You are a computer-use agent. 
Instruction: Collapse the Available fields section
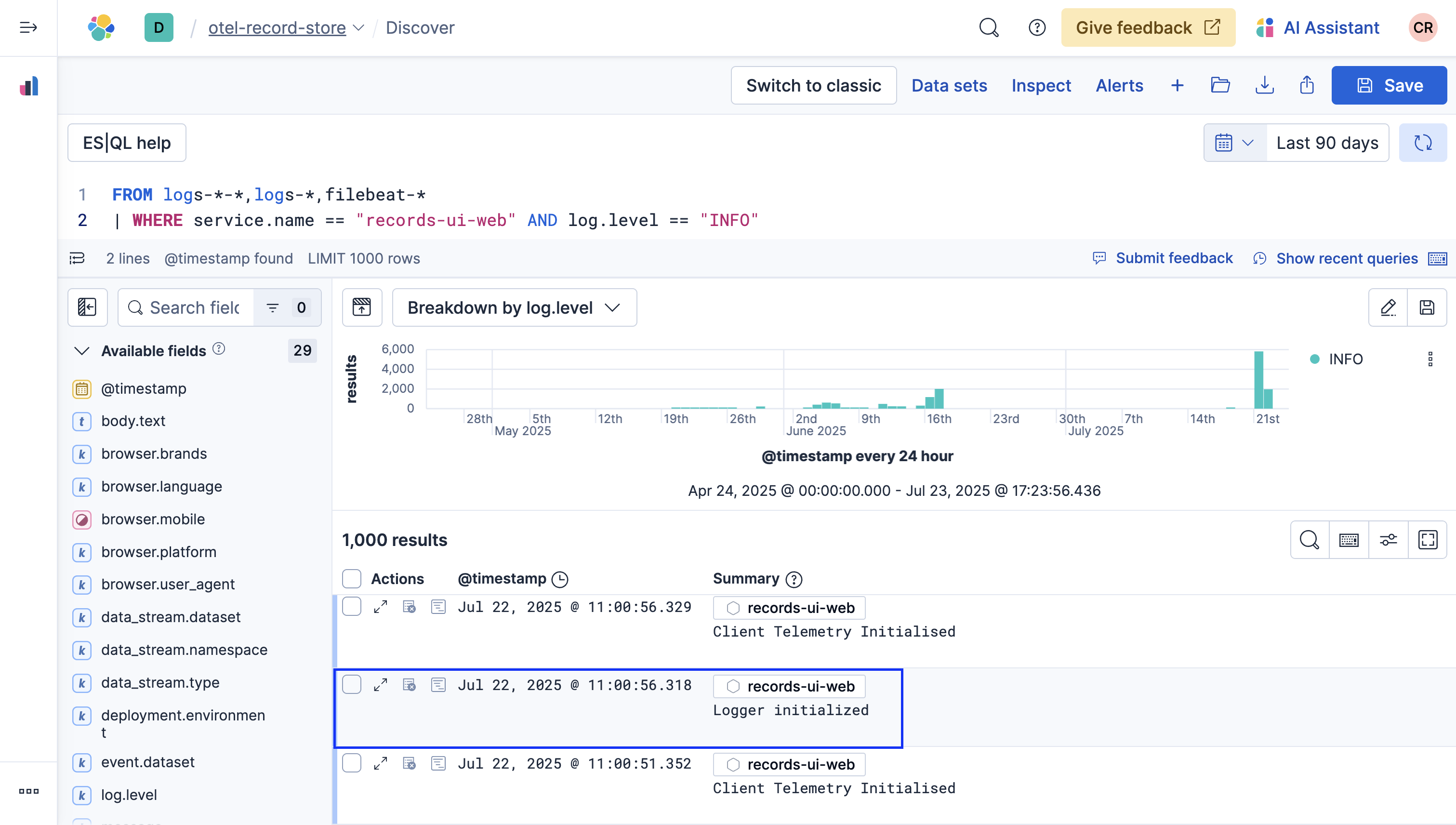pos(82,351)
